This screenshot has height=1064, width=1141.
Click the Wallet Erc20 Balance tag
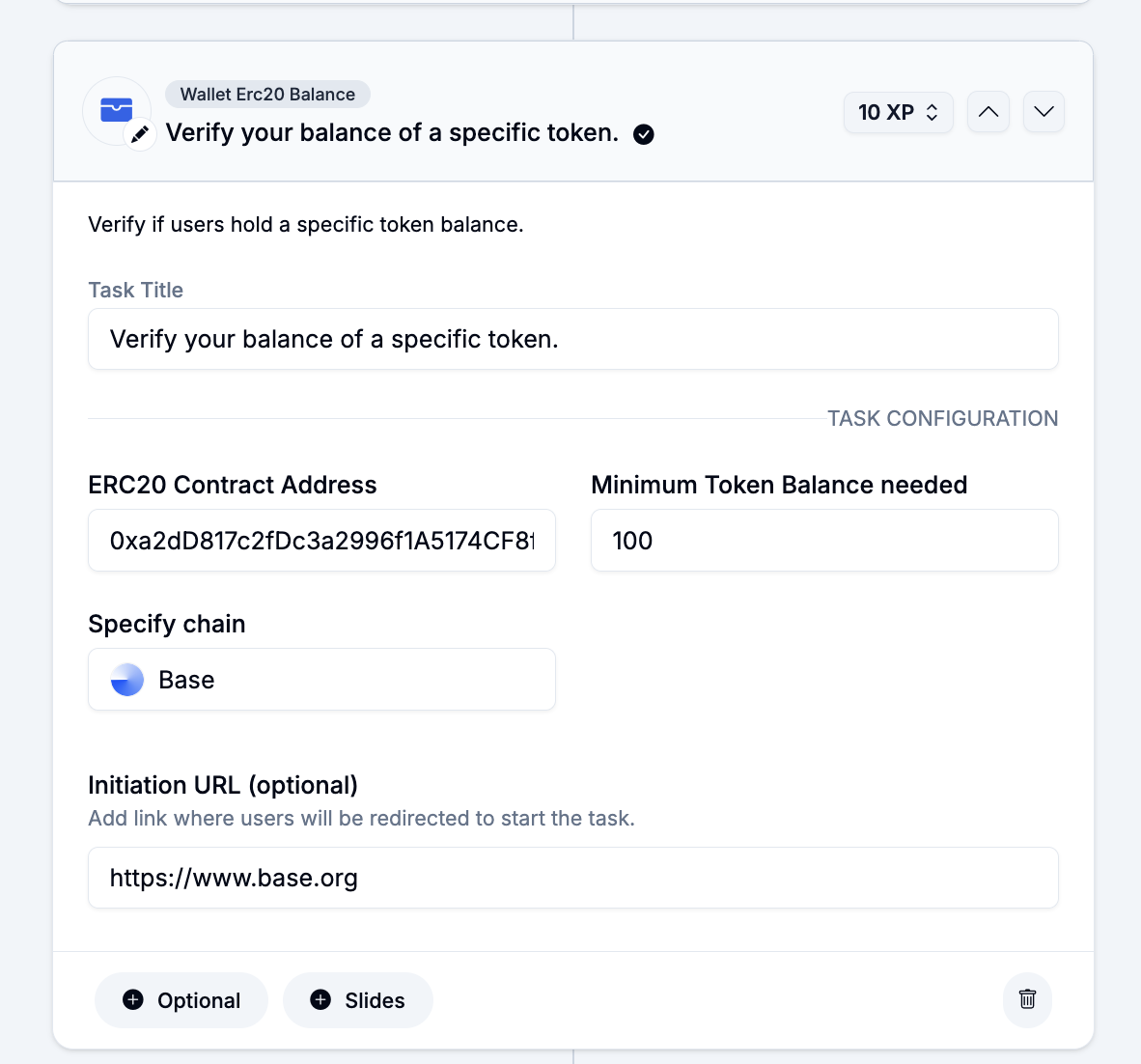pos(267,95)
